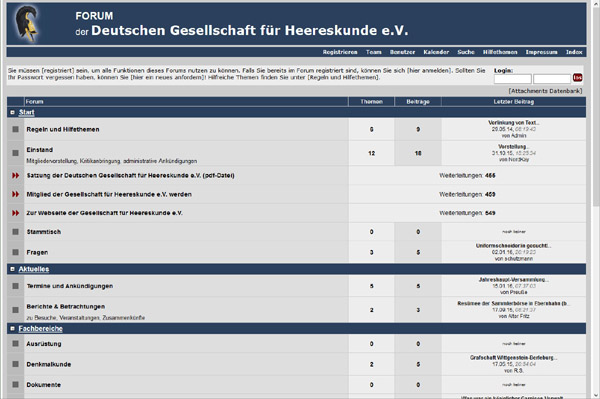Click the status icon beside Stammtisch
Image resolution: width=600 pixels, height=399 pixels.
point(15,232)
